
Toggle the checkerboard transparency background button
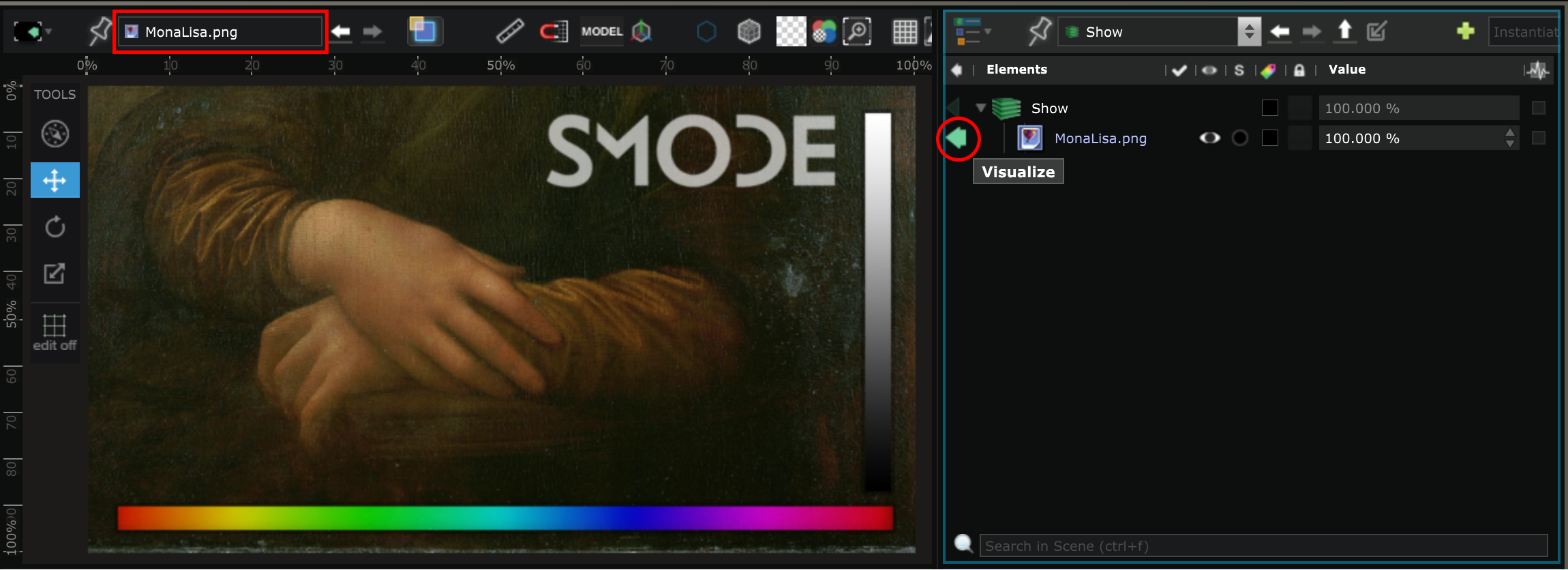coord(791,31)
